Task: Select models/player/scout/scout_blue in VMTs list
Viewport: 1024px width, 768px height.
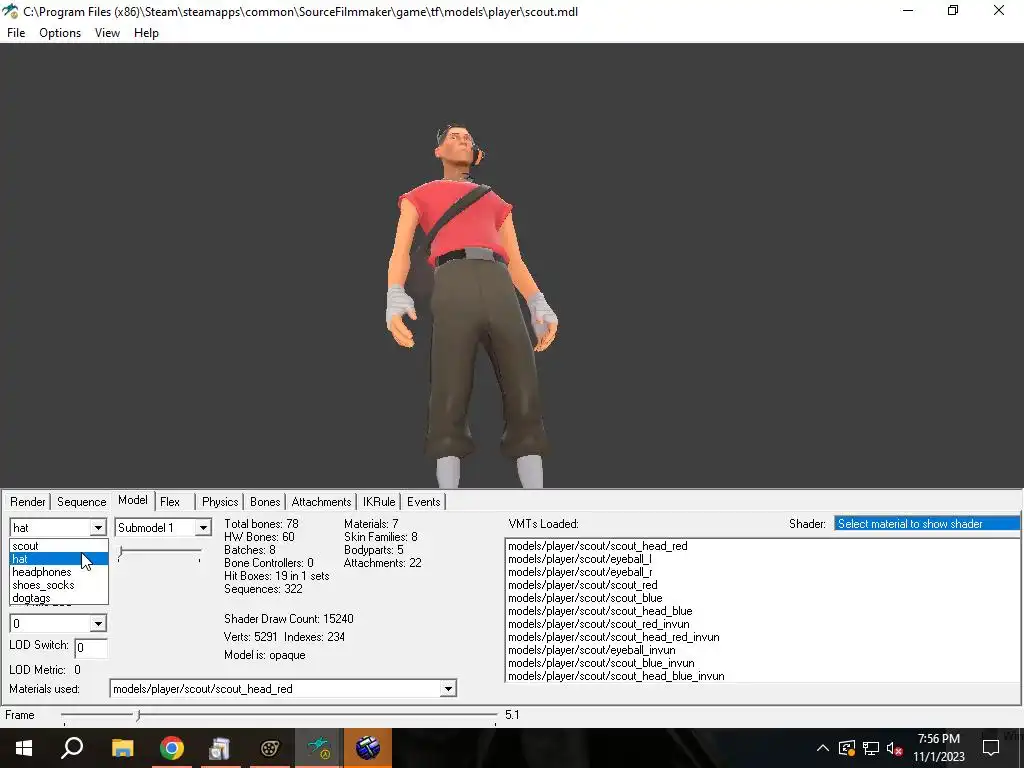Action: tap(585, 598)
